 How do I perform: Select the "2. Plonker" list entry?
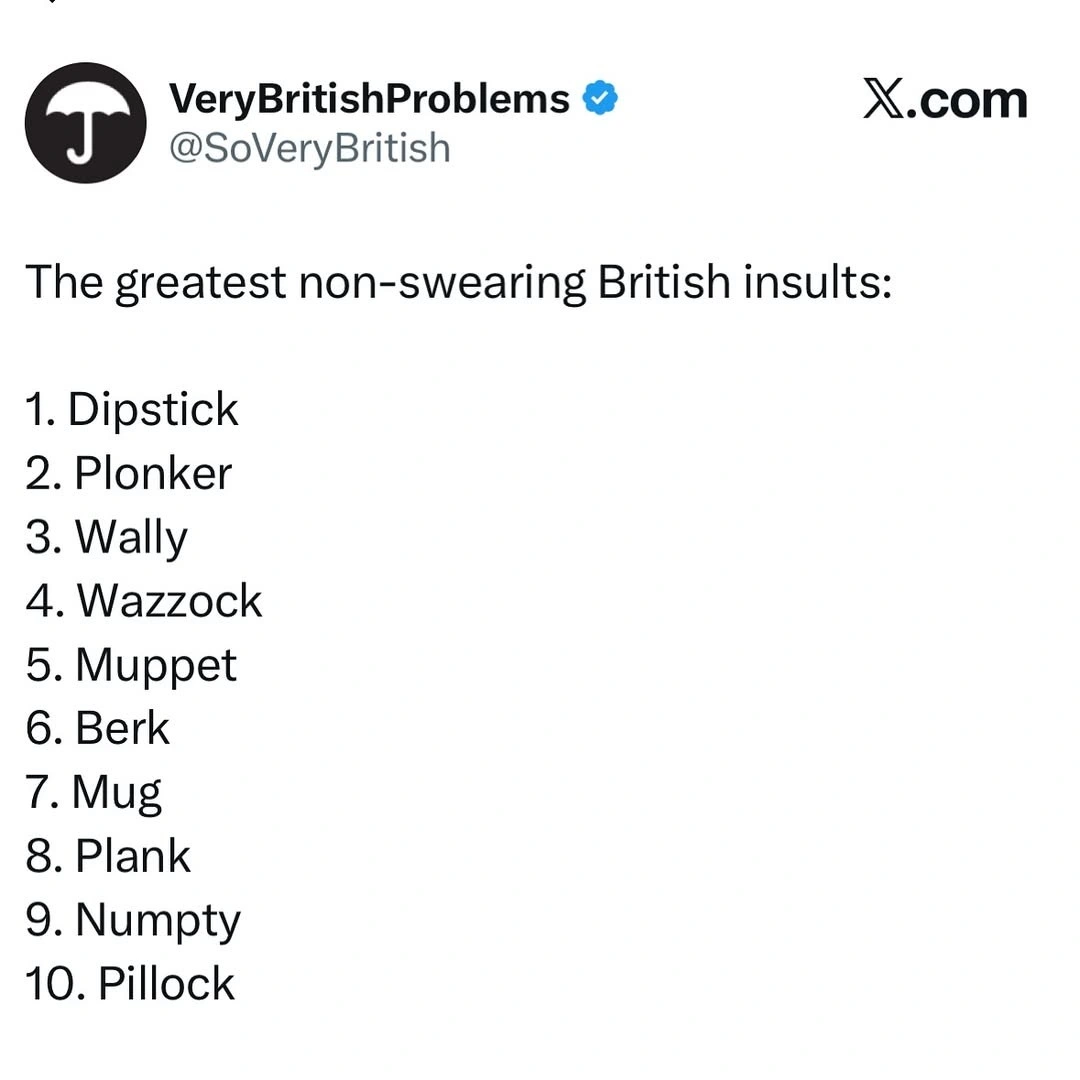pyautogui.click(x=129, y=474)
